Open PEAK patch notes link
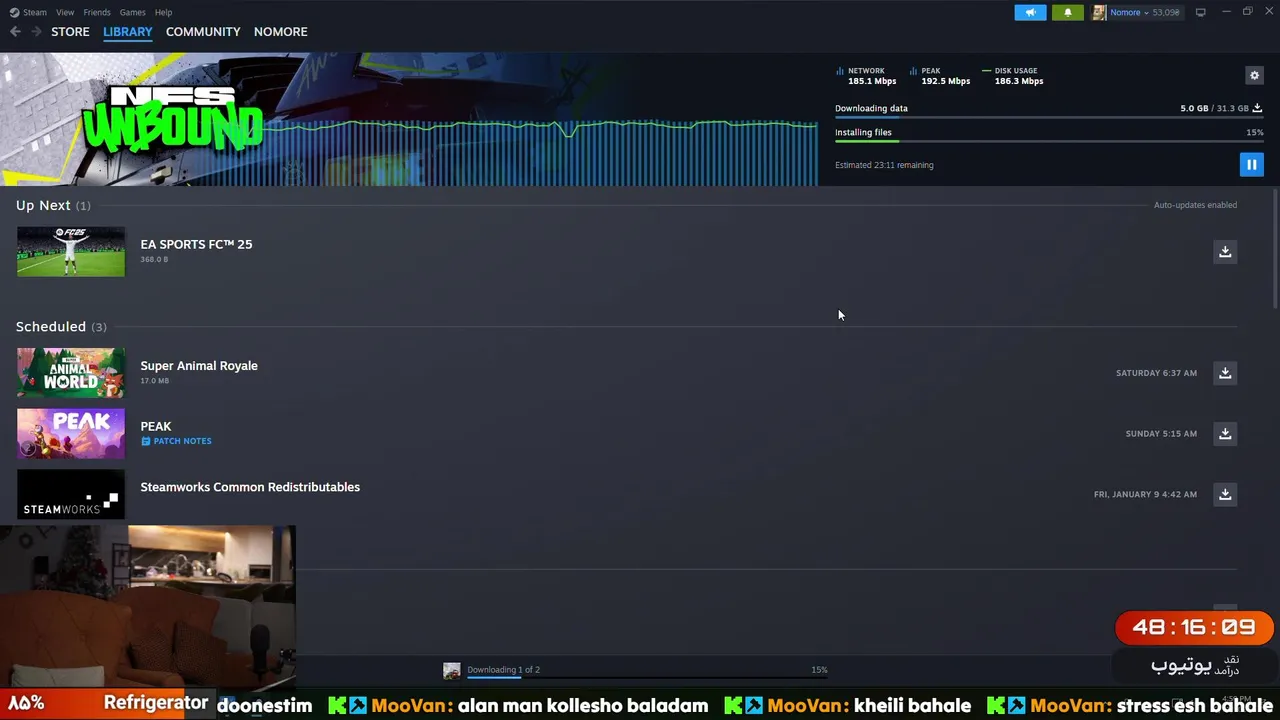Viewport: 1280px width, 720px height. pyautogui.click(x=176, y=441)
